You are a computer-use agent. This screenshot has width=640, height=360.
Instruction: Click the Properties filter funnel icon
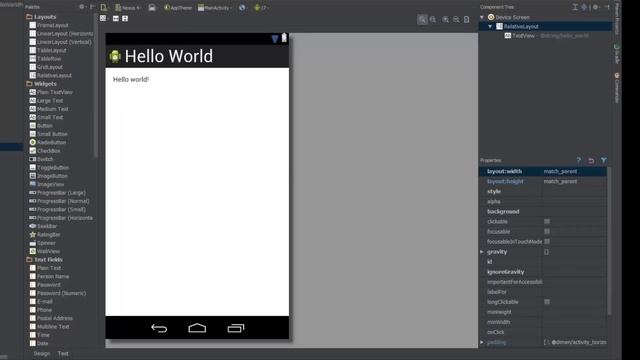(604, 160)
